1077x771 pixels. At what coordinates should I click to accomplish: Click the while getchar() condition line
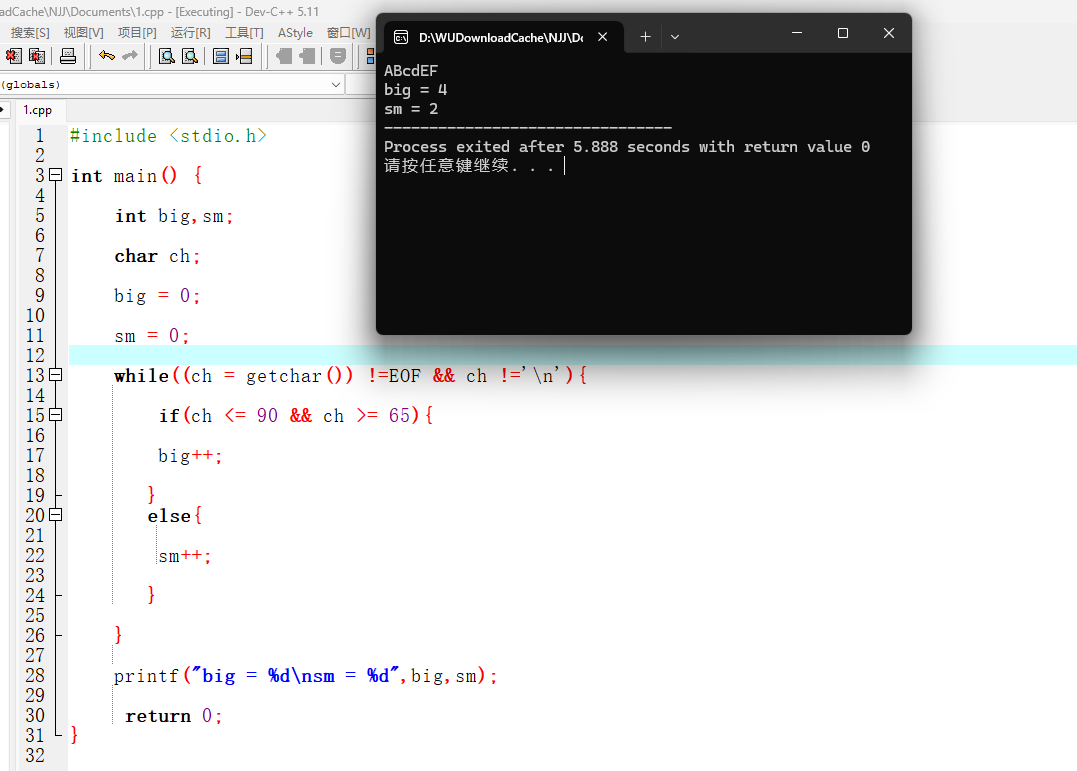(x=351, y=376)
